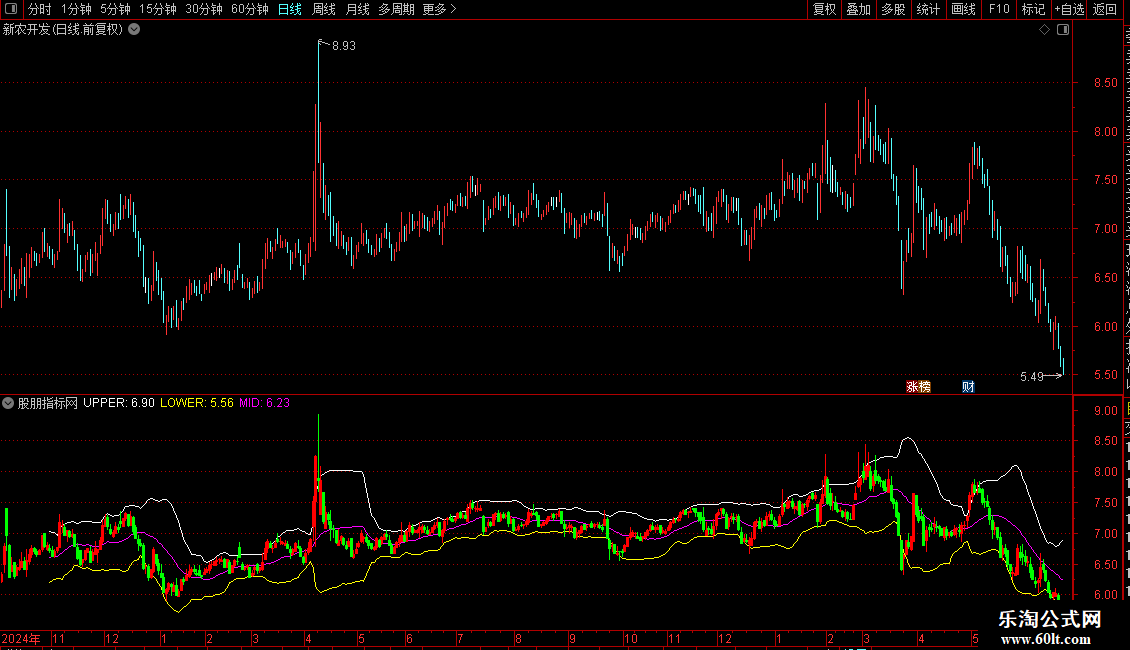This screenshot has width=1130, height=650.
Task: Open the 复权 adjustment option
Action: 824,9
